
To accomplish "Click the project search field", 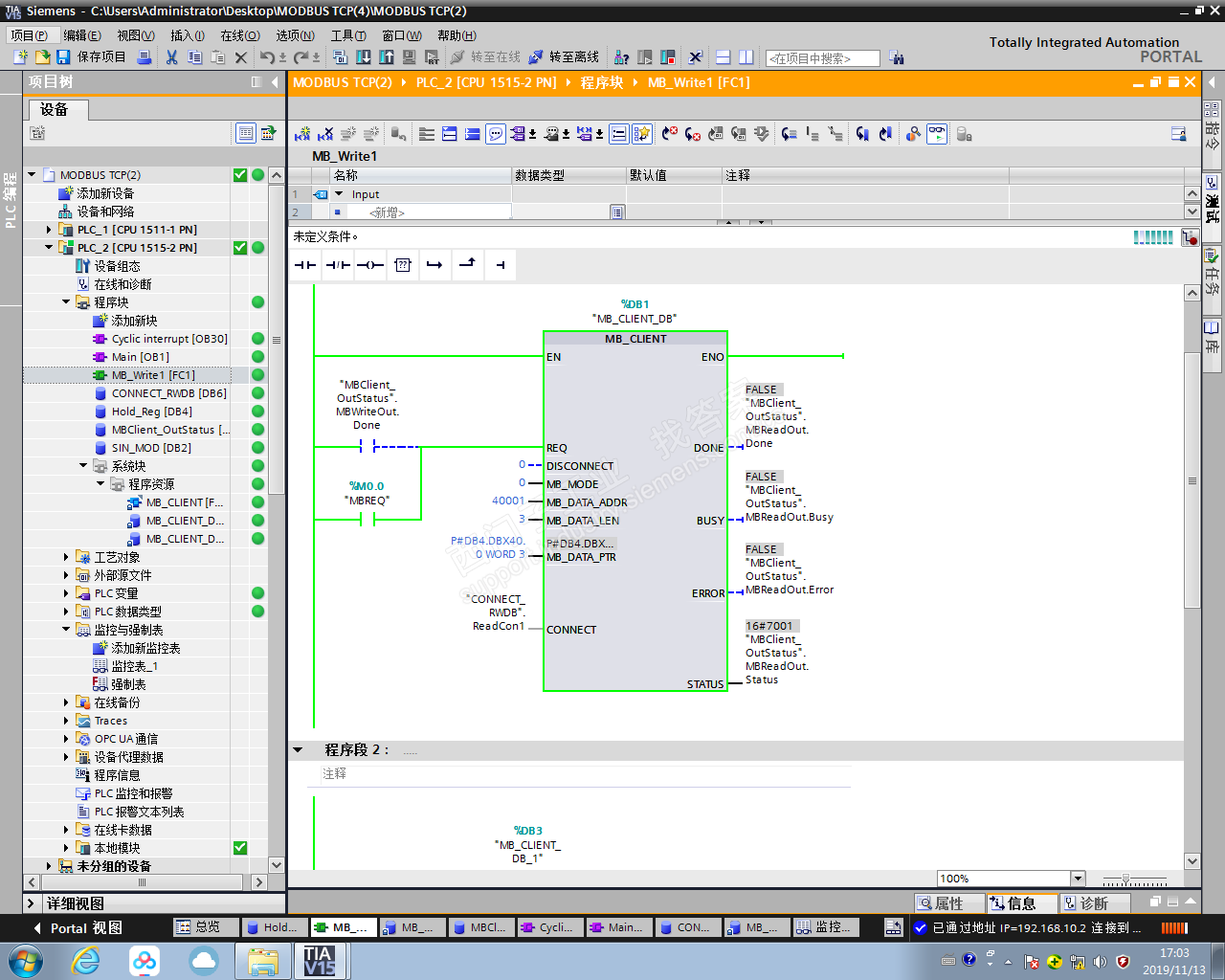I will tap(822, 58).
